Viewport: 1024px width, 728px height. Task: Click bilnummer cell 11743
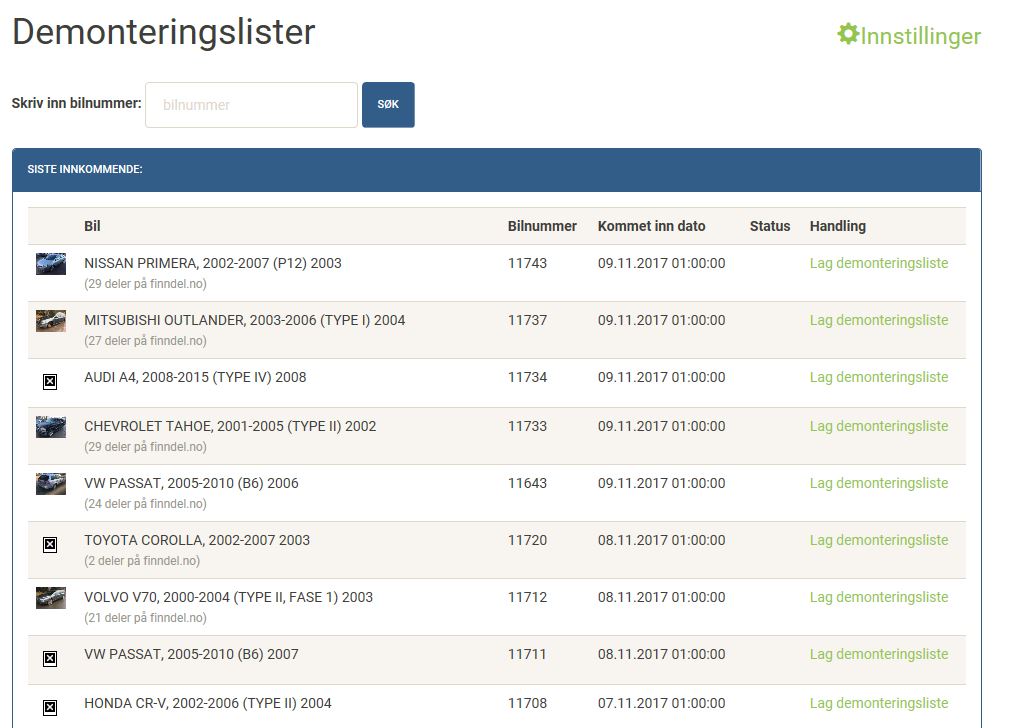pyautogui.click(x=527, y=263)
